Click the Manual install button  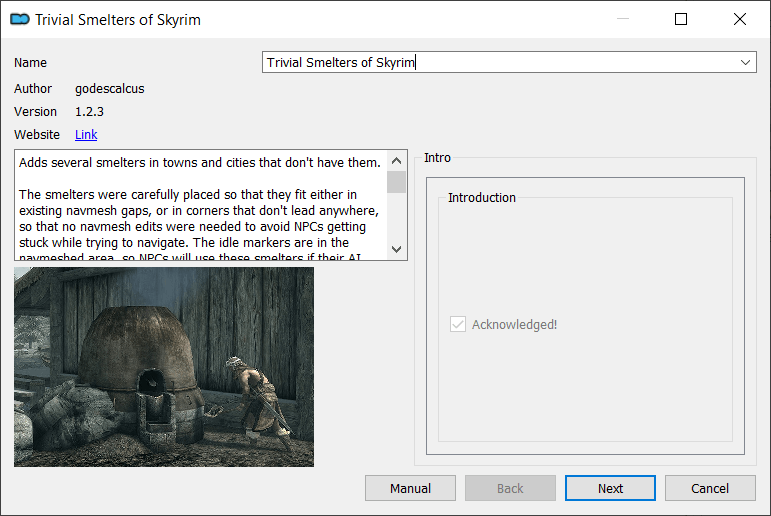(x=410, y=488)
